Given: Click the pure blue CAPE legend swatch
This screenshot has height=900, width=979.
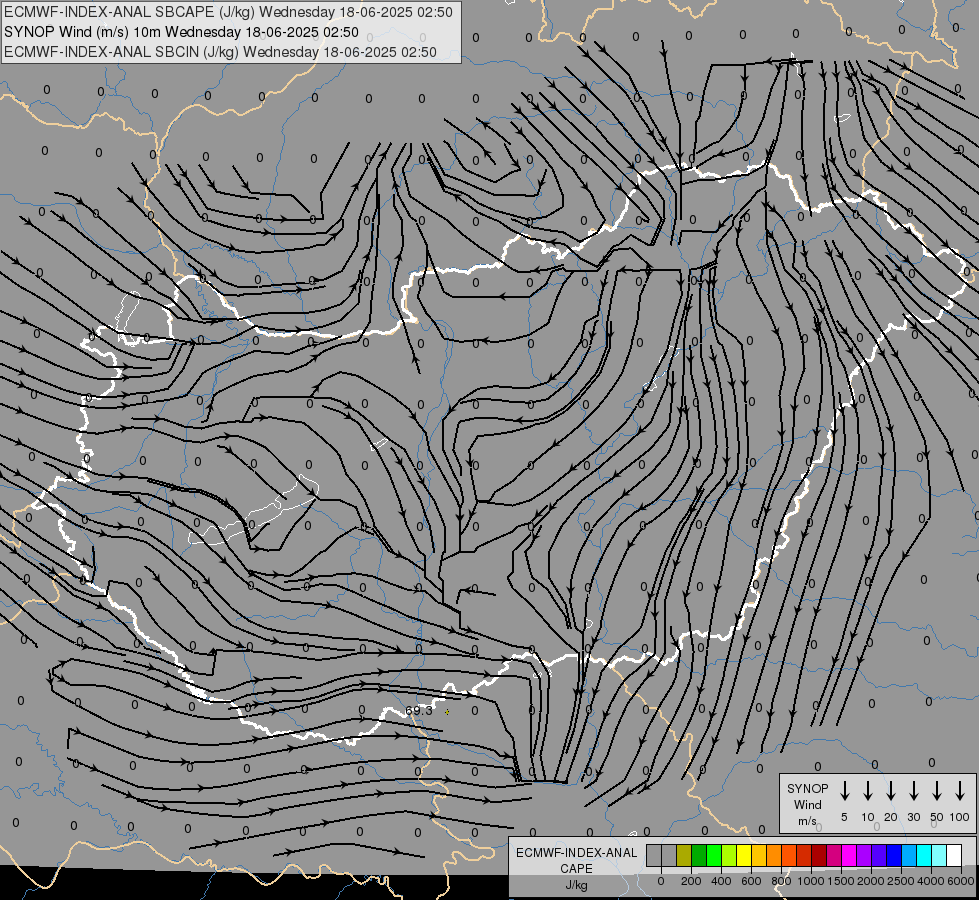Looking at the screenshot, I should 895,855.
